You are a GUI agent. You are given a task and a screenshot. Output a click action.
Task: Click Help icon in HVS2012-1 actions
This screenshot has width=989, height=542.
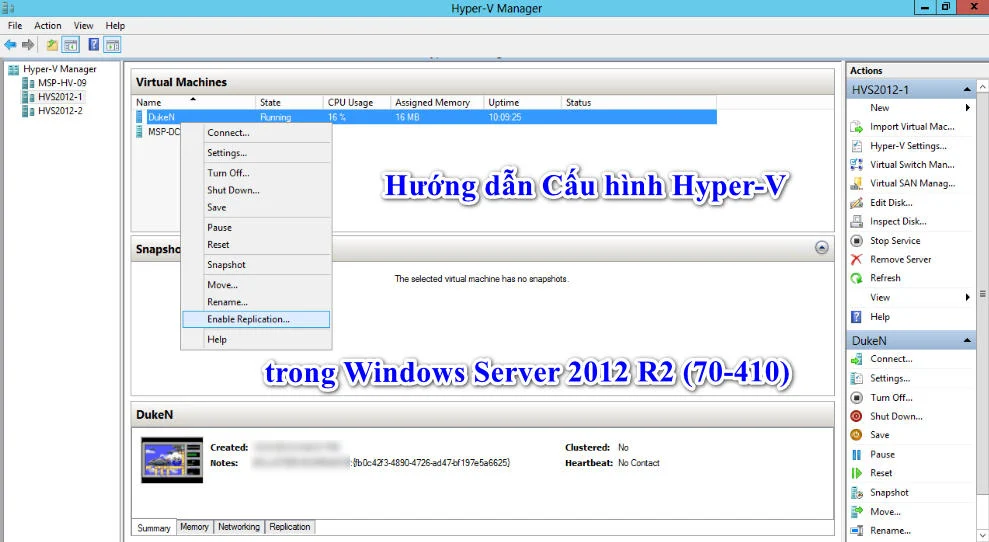click(856, 317)
